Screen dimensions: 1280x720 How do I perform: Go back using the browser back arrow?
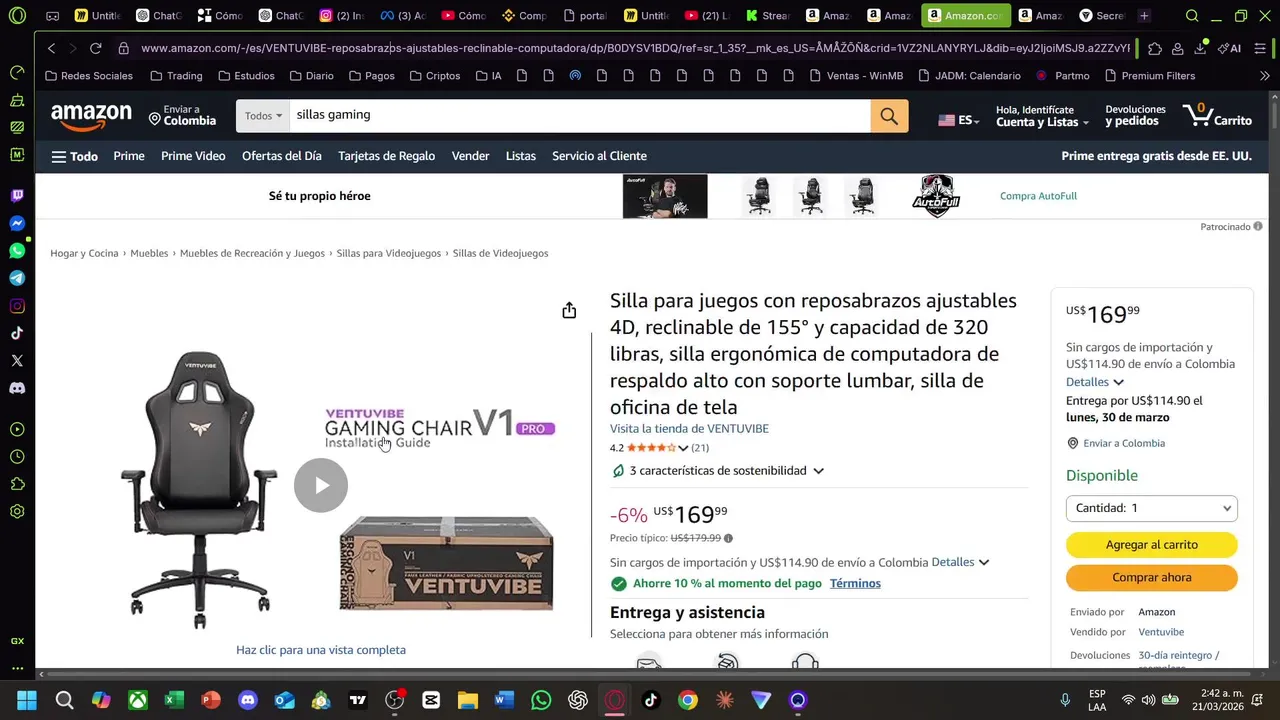[x=51, y=48]
